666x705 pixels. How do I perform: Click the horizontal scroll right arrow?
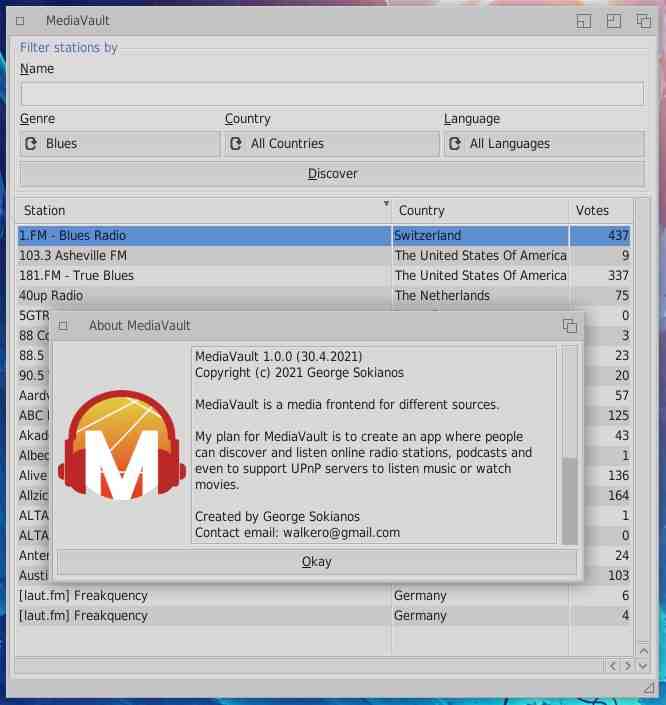click(628, 665)
